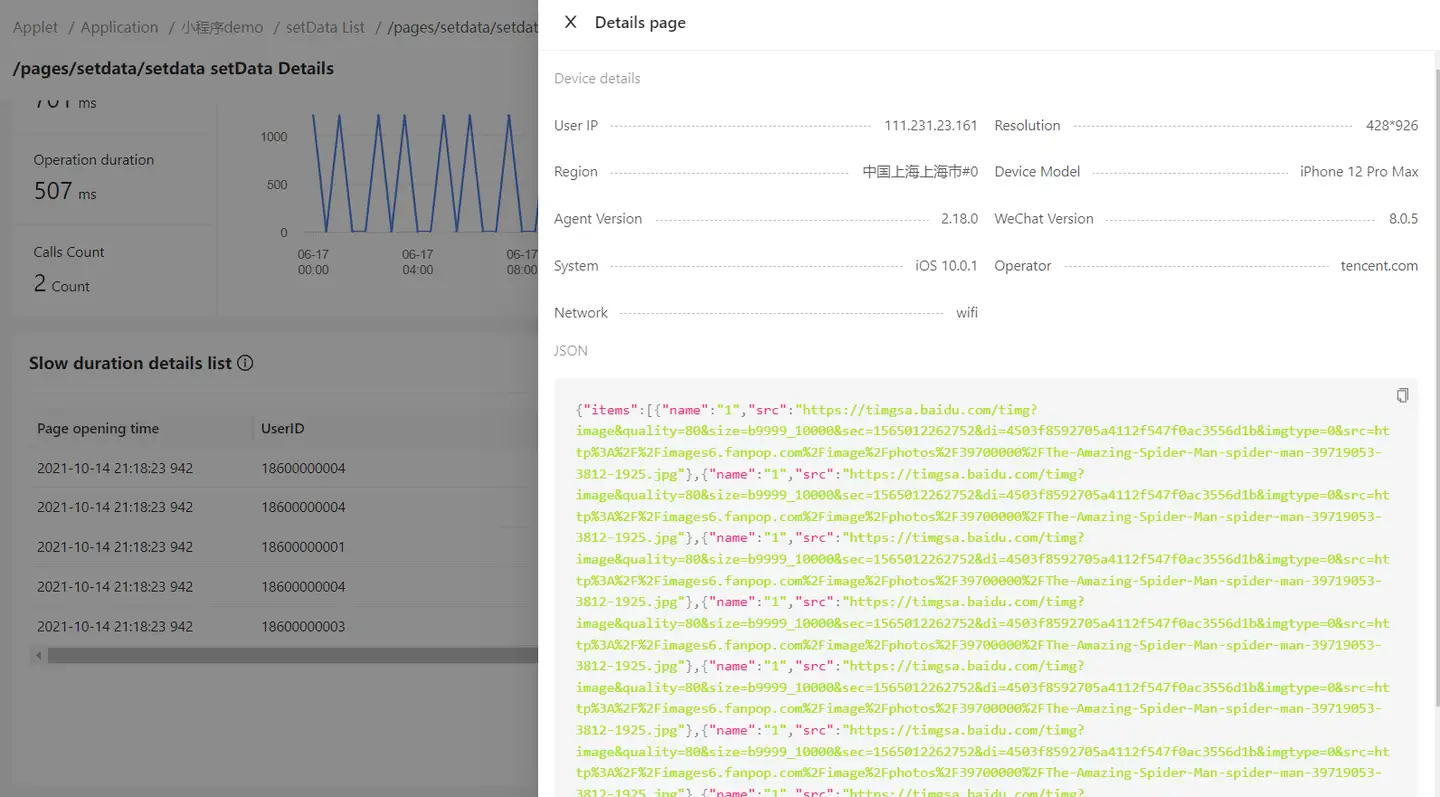Click the Device details section heading
The height and width of the screenshot is (797, 1440).
coord(597,78)
